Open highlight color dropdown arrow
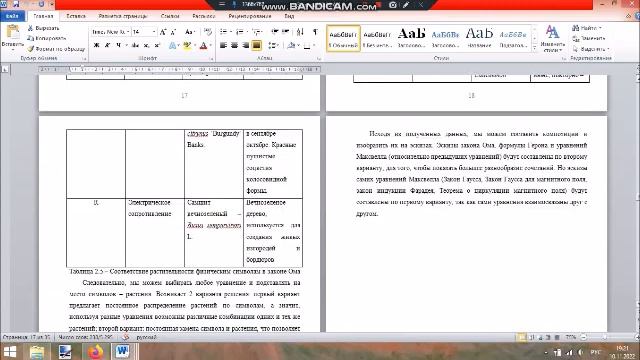The height and width of the screenshot is (360, 640). point(195,45)
